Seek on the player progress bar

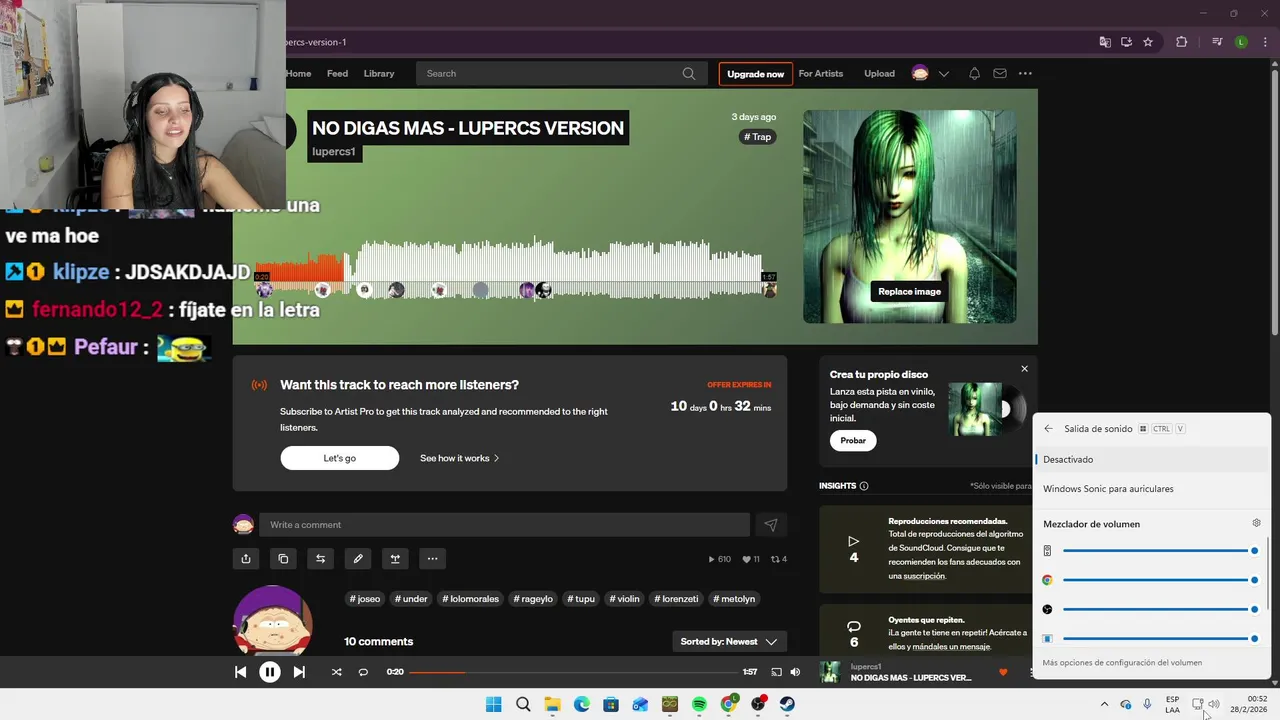click(573, 672)
